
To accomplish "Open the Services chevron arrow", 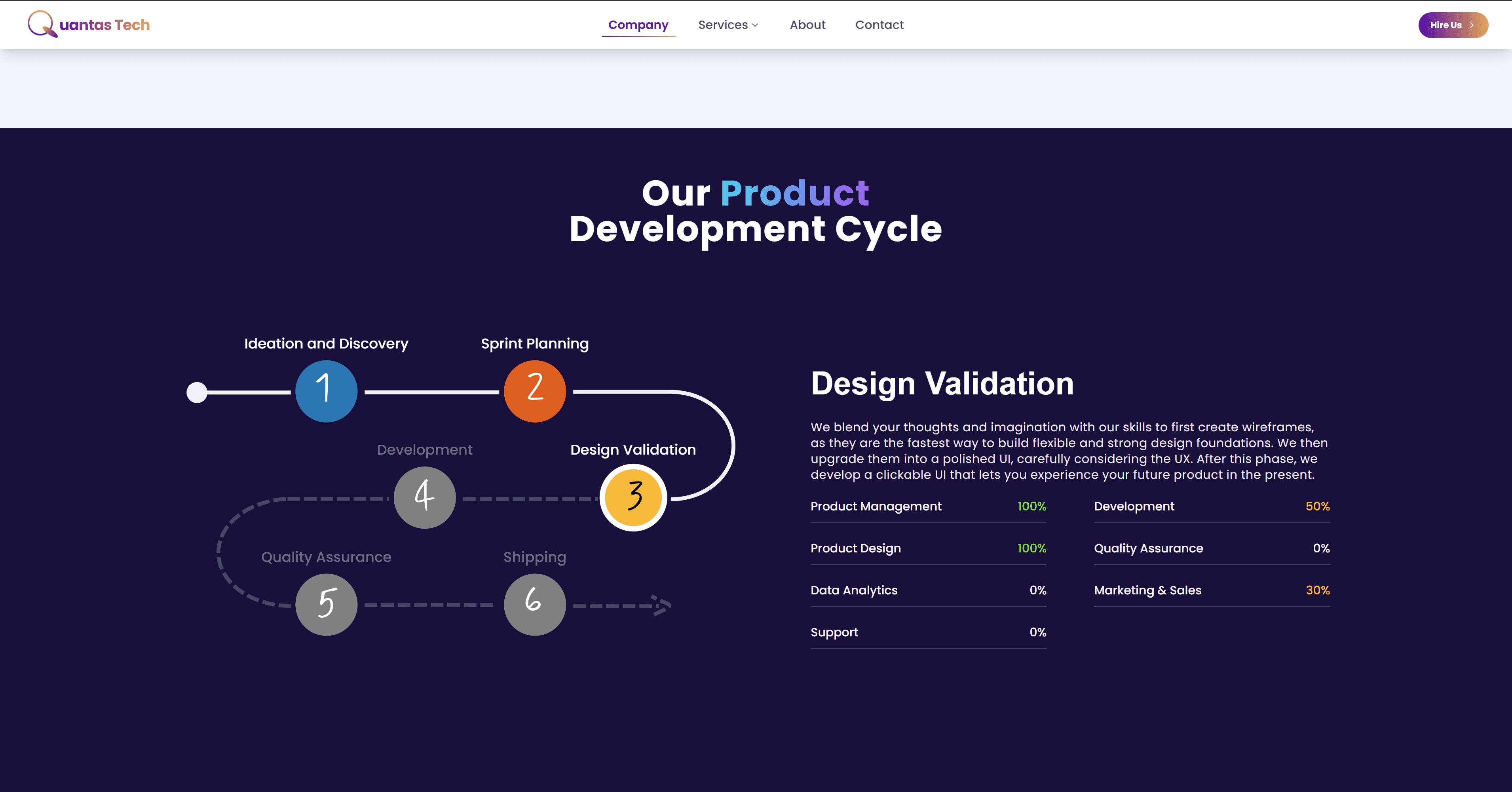I will tap(755, 26).
